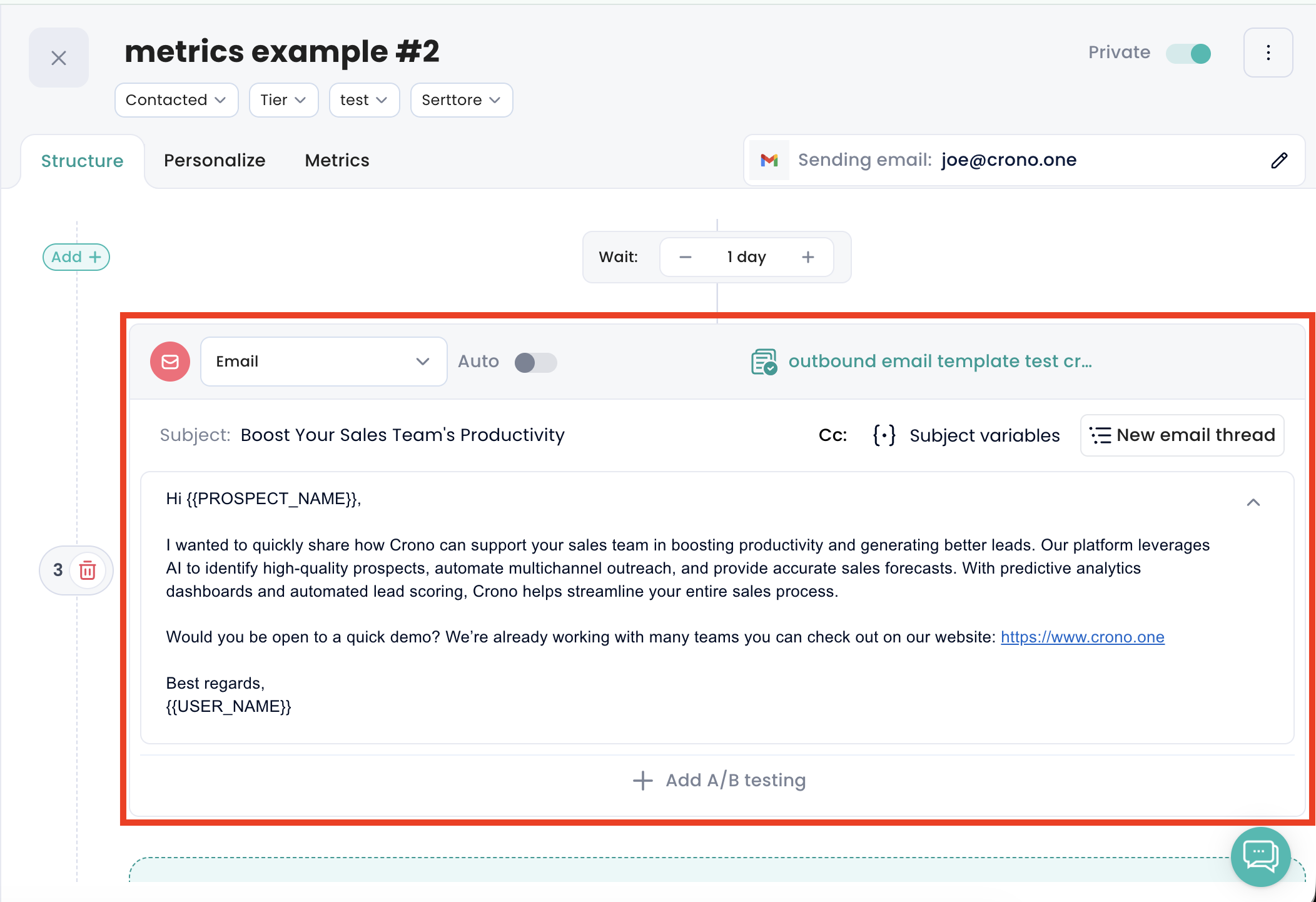Viewport: 1316px width, 902px height.
Task: Switch to the Metrics tab
Action: point(337,161)
